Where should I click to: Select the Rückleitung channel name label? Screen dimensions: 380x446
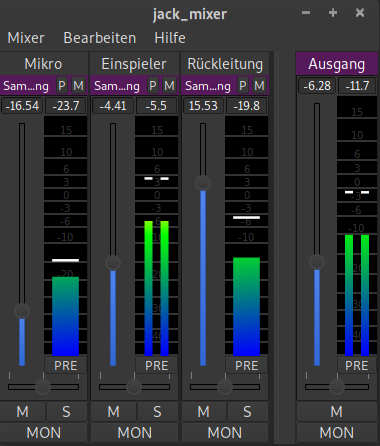pyautogui.click(x=225, y=64)
